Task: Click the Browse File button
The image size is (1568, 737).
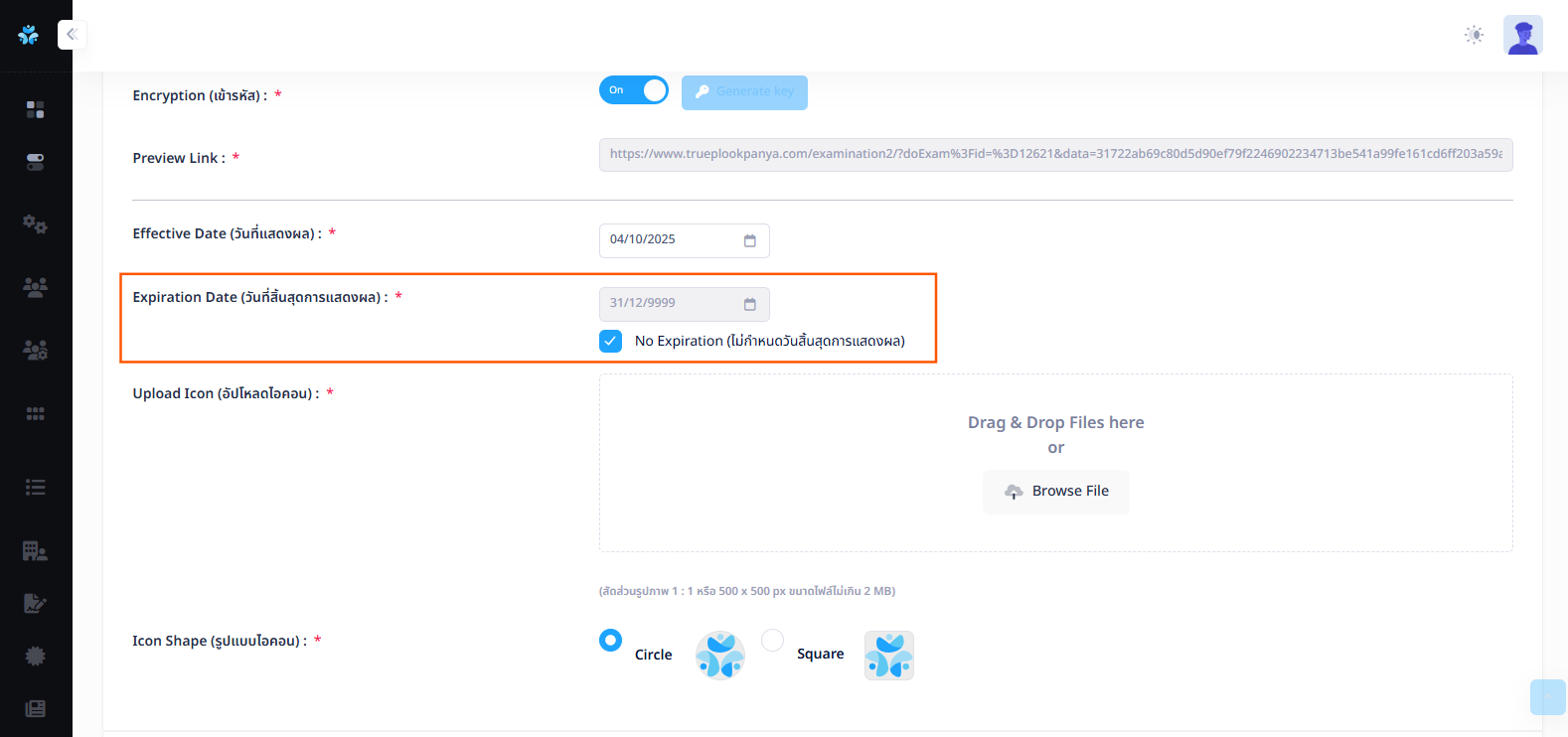Action: pyautogui.click(x=1055, y=492)
